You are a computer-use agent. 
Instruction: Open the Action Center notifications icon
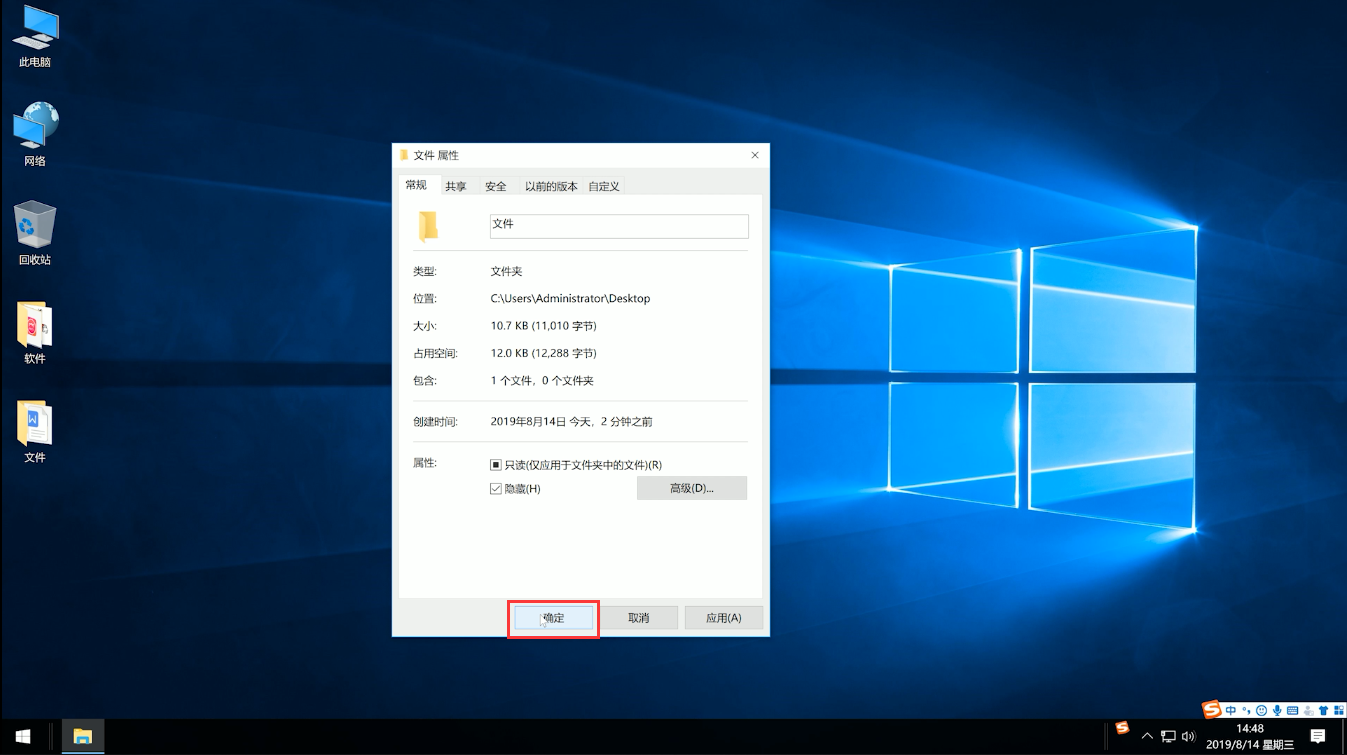pos(1317,736)
